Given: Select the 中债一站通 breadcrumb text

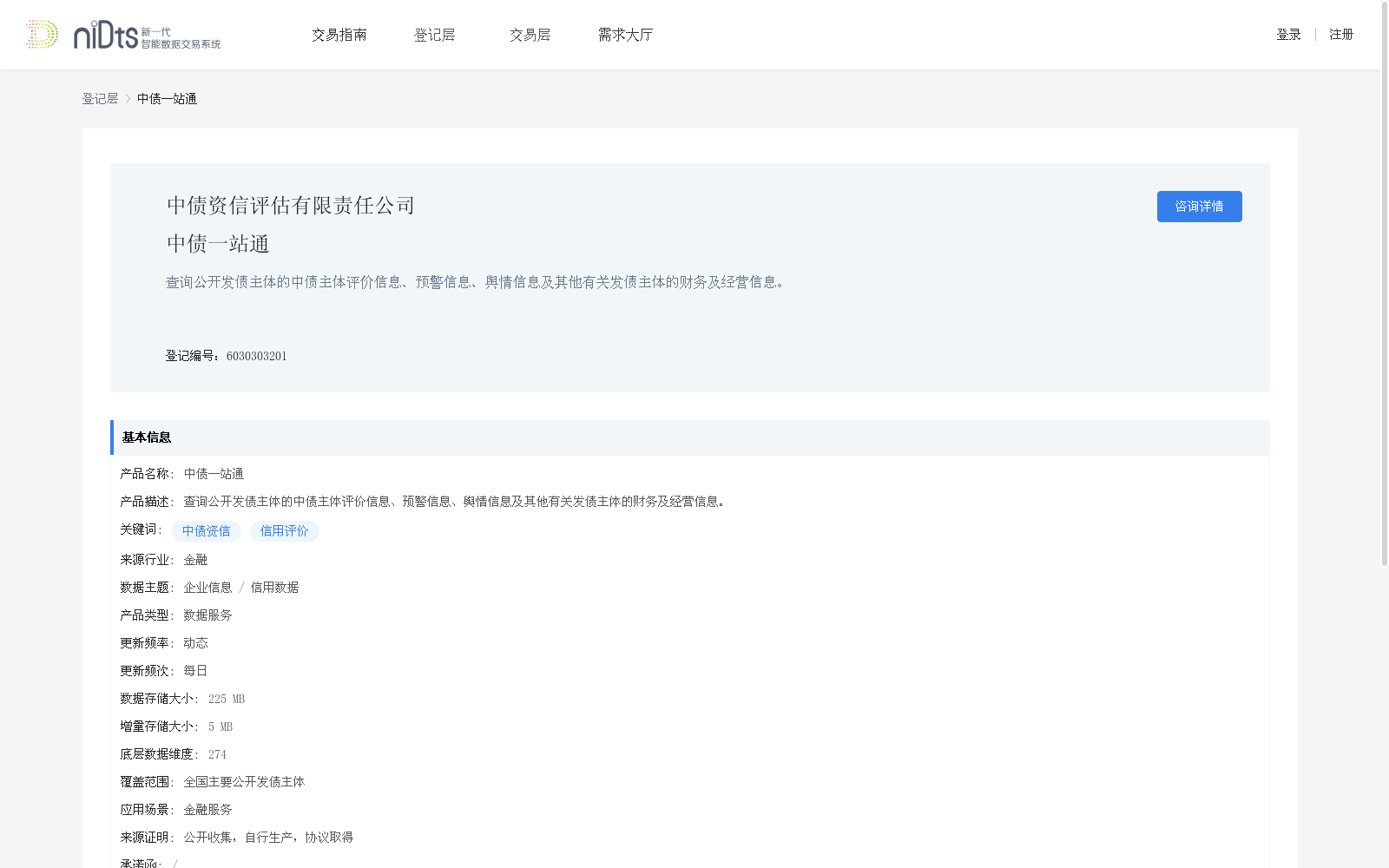Looking at the screenshot, I should coord(167,99).
